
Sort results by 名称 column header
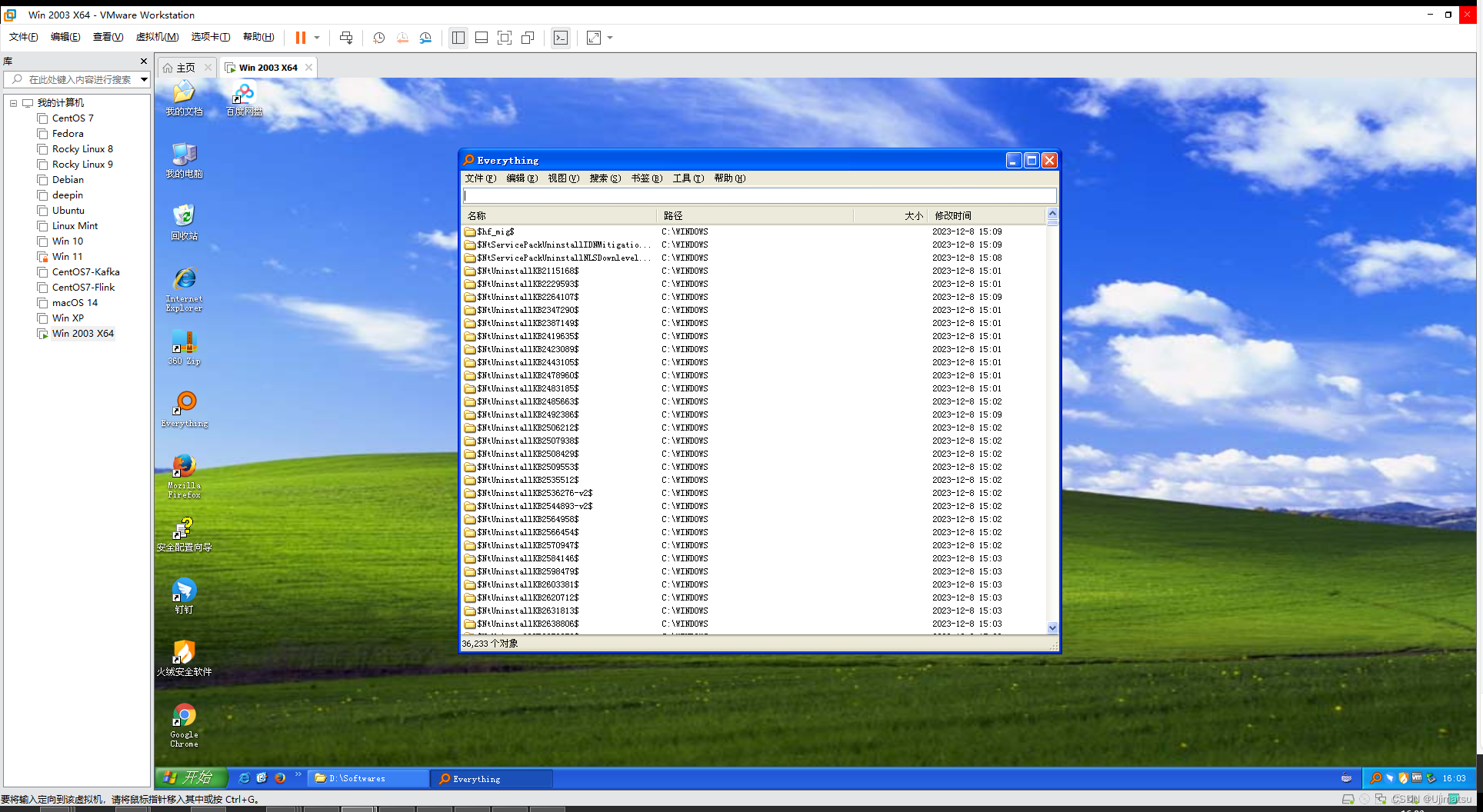coord(559,216)
